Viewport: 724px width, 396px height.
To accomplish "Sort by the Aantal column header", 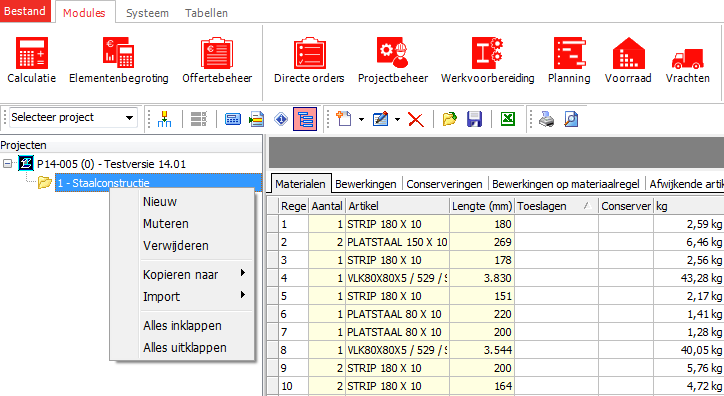I will 327,206.
